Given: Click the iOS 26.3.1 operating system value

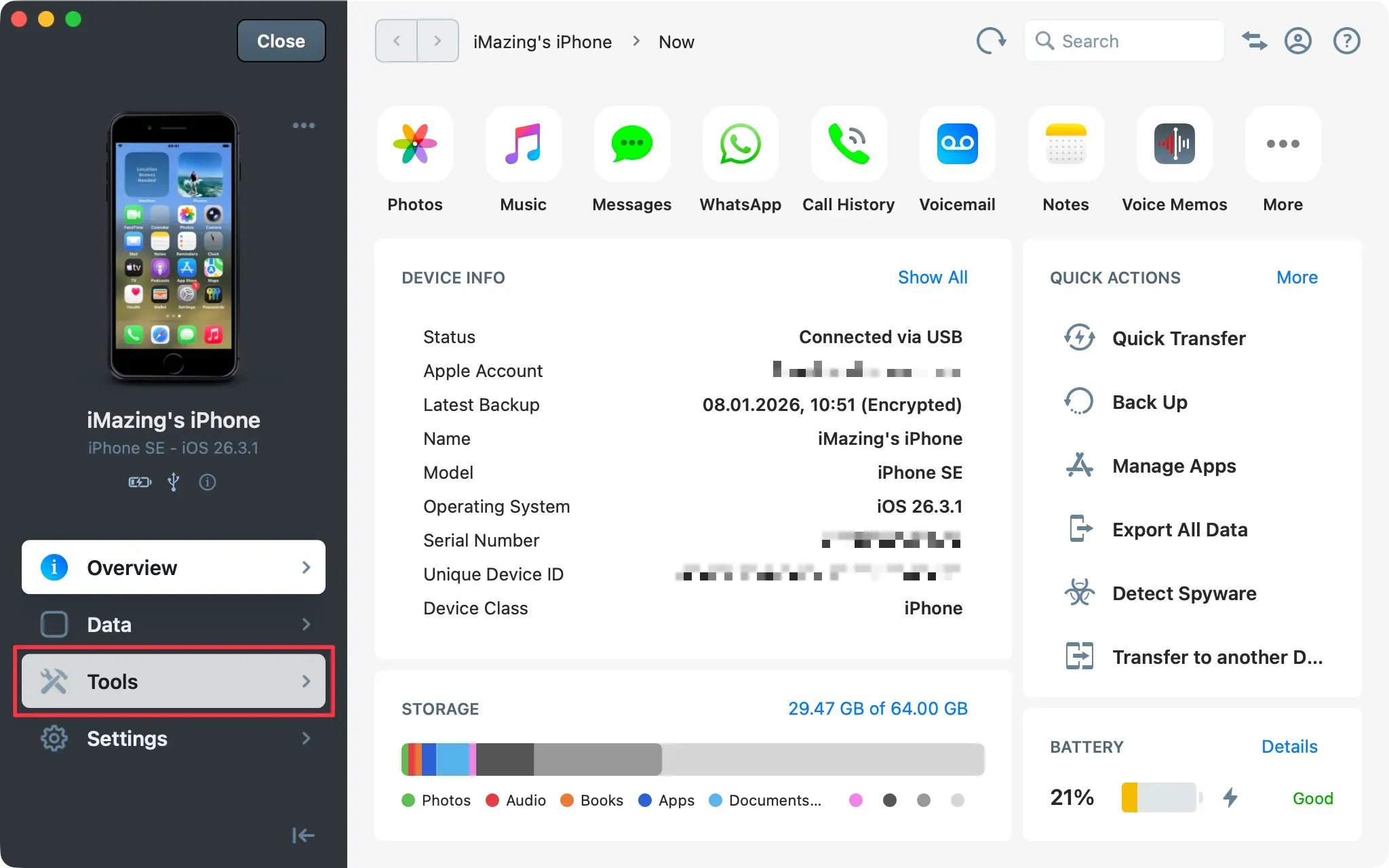Looking at the screenshot, I should tap(920, 507).
